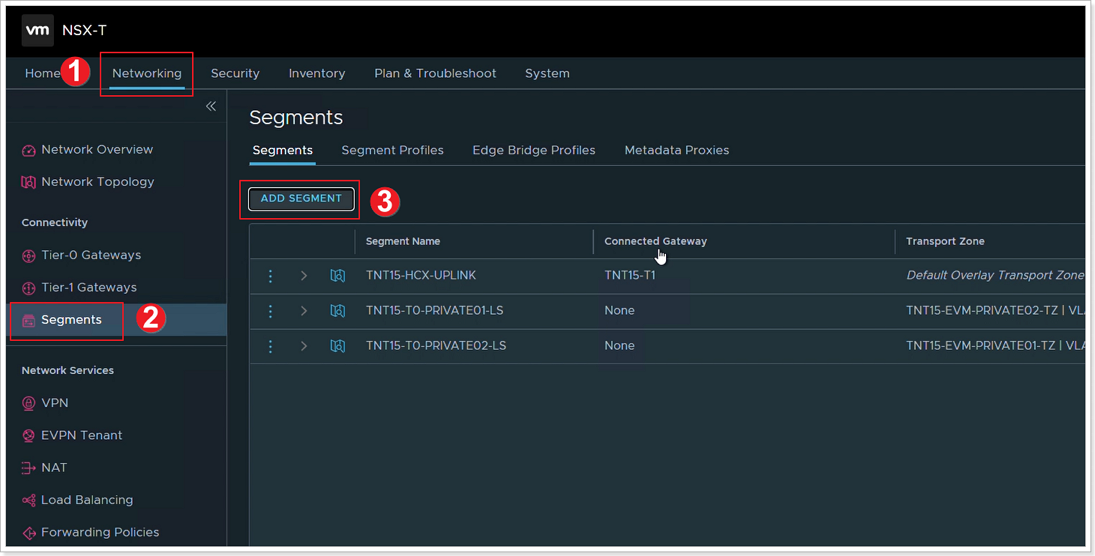Screen dimensions: 1095x556
Task: Click topology icon for TNT15-T0-PRIVATE02-LS segment
Action: [x=338, y=346]
